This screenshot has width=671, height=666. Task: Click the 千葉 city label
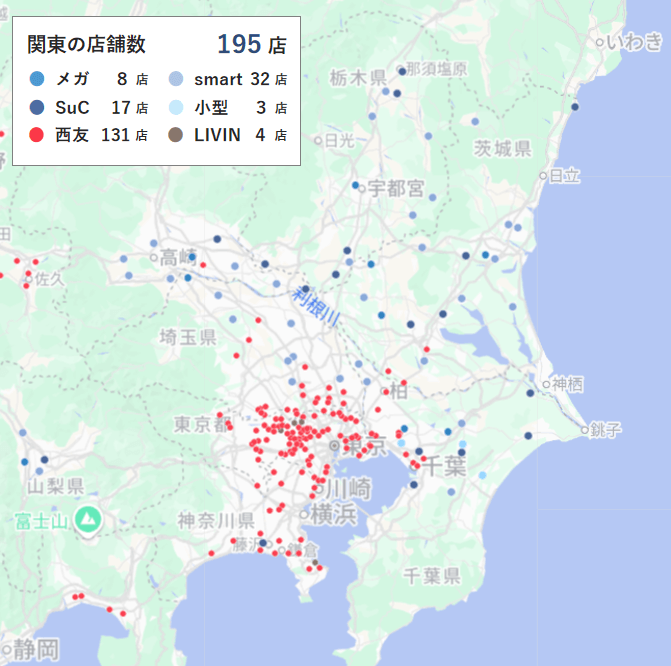coord(444,466)
